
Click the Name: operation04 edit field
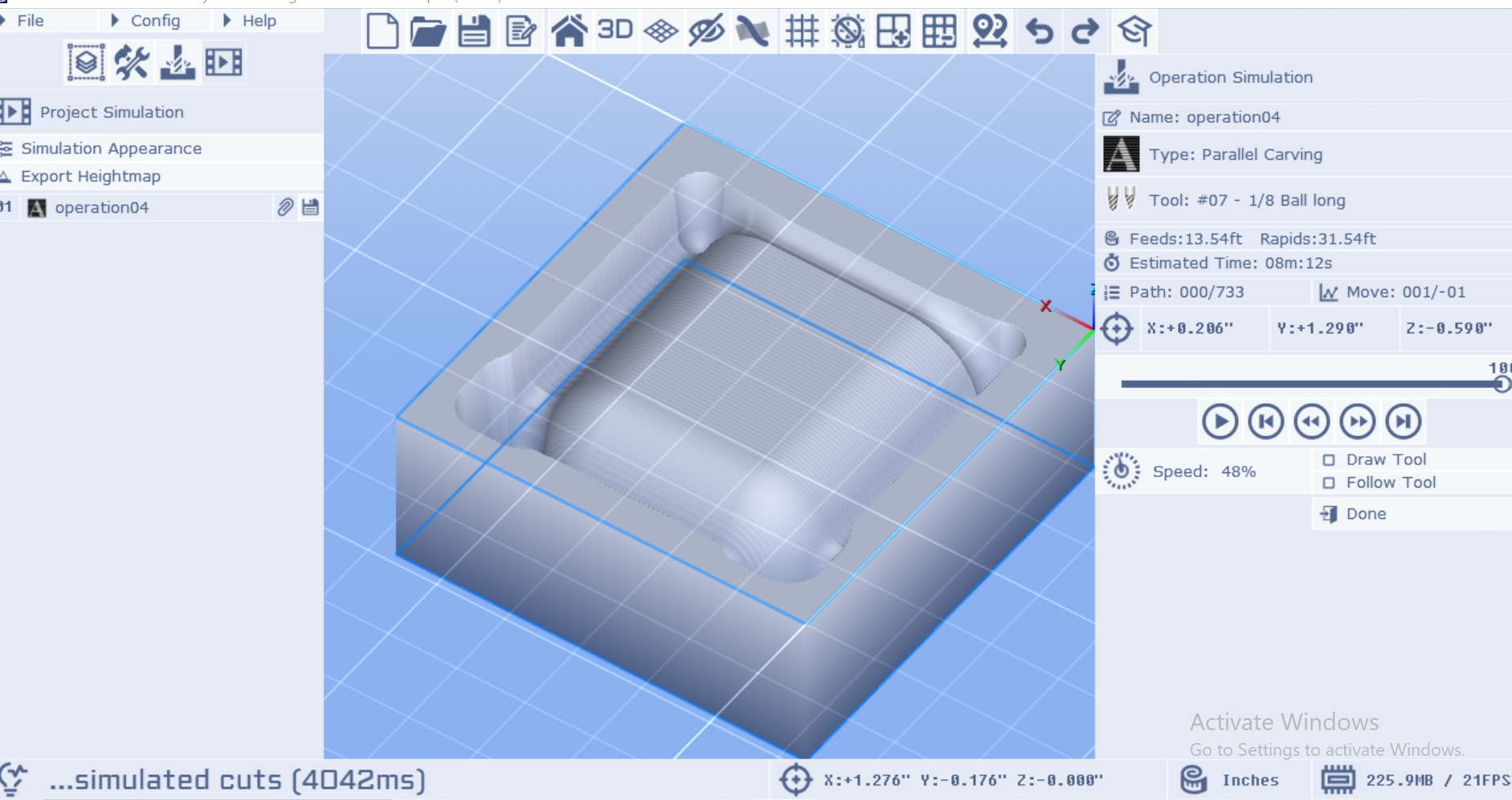click(1304, 117)
